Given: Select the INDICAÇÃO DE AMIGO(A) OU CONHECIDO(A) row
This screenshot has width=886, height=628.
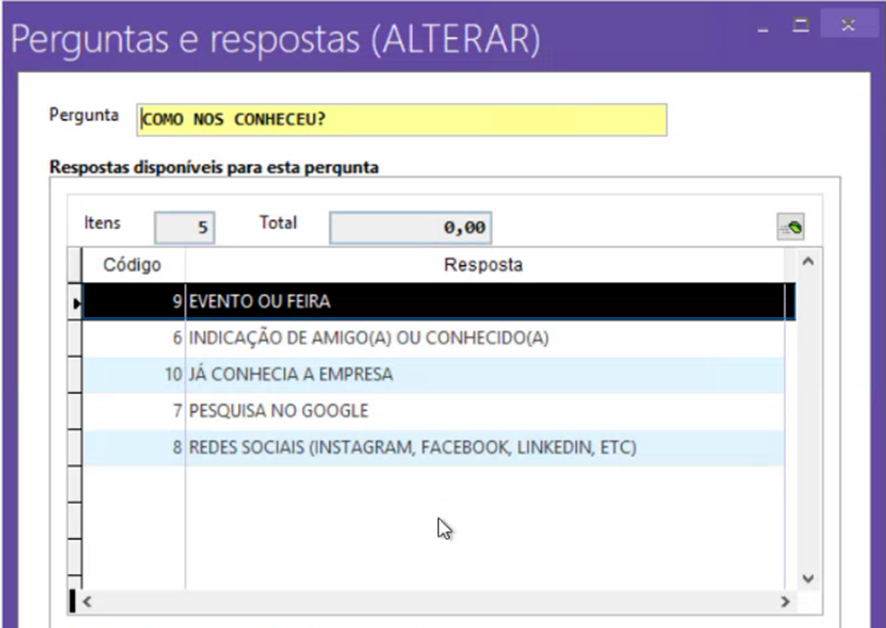Looking at the screenshot, I should pos(400,337).
